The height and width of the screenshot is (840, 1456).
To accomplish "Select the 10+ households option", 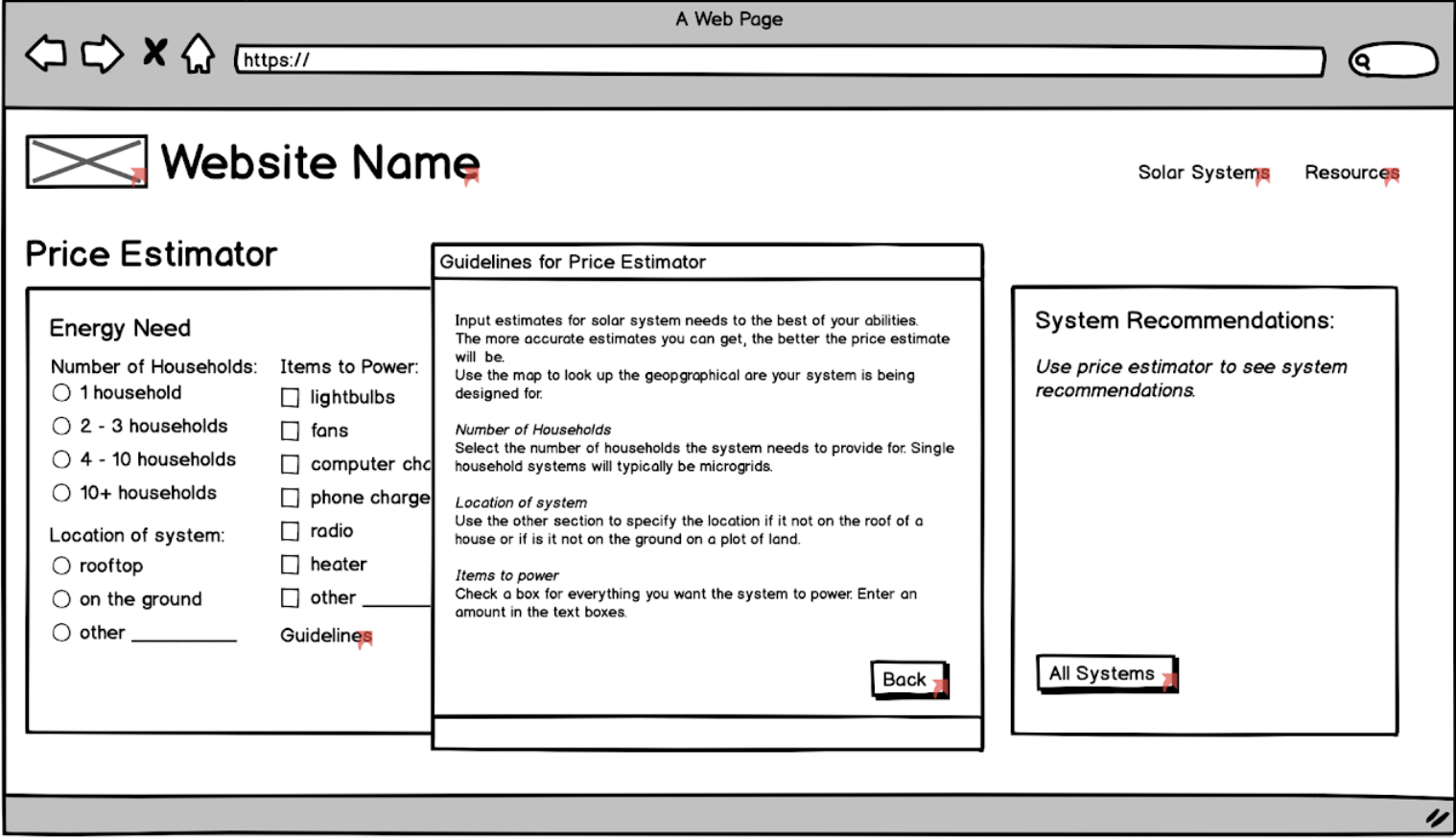I will click(61, 493).
